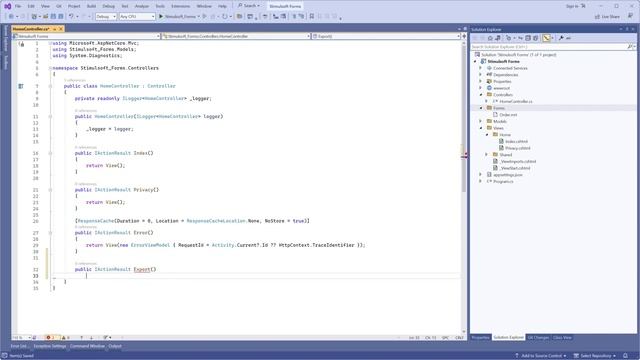The width and height of the screenshot is (640, 360).
Task: Open the Exception Settings tab
Action: (50, 346)
